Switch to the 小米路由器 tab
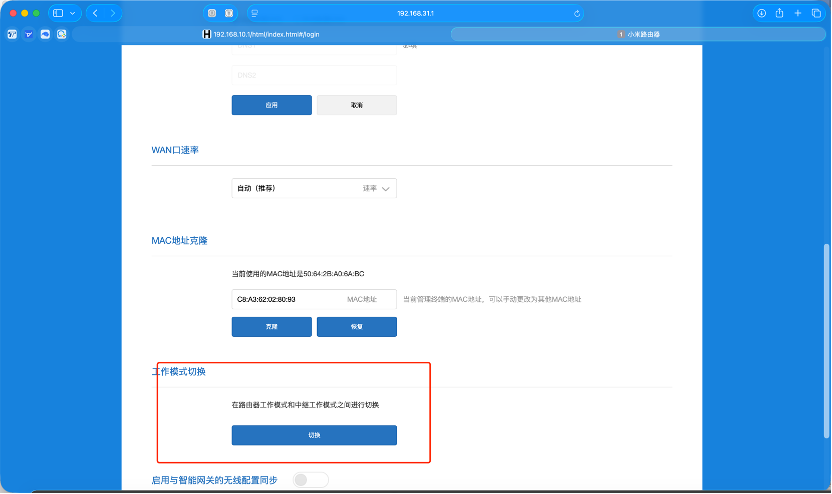 (x=638, y=34)
